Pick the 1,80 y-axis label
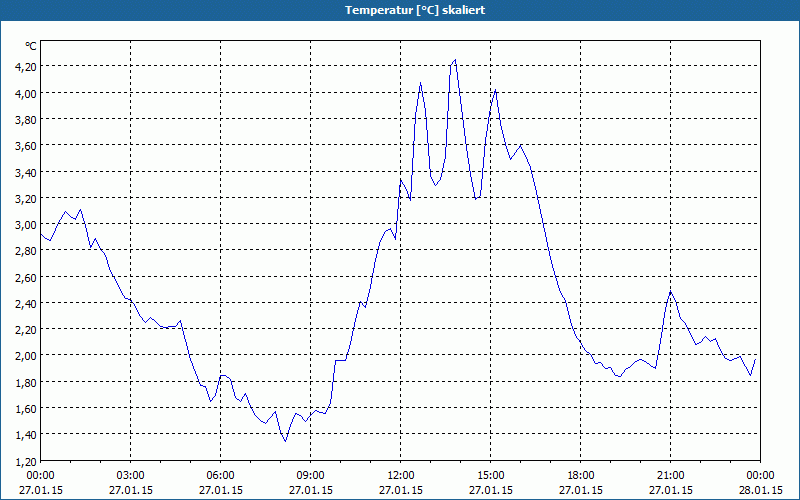The width and height of the screenshot is (800, 500). (26, 383)
